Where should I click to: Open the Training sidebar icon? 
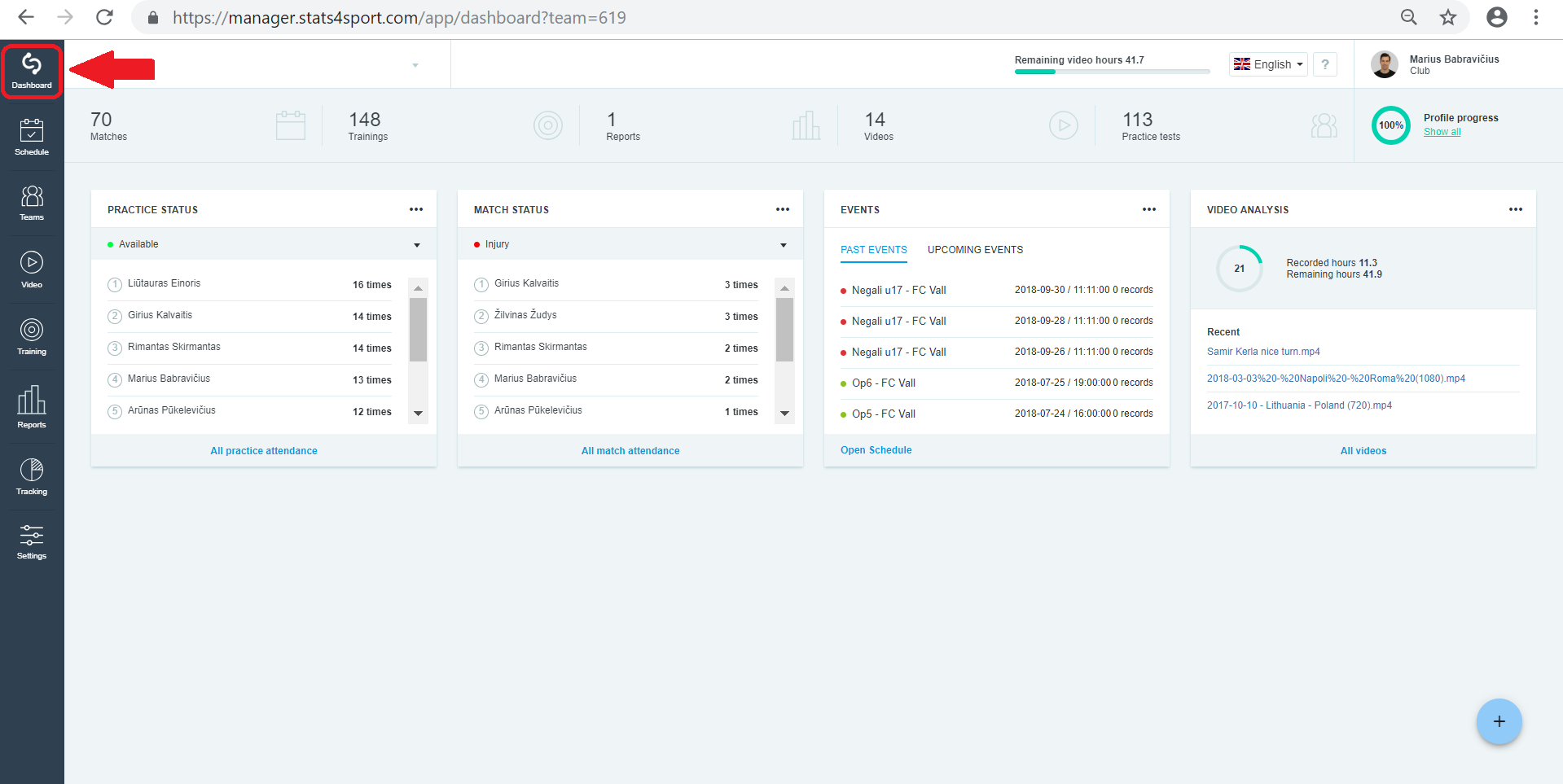pyautogui.click(x=32, y=336)
